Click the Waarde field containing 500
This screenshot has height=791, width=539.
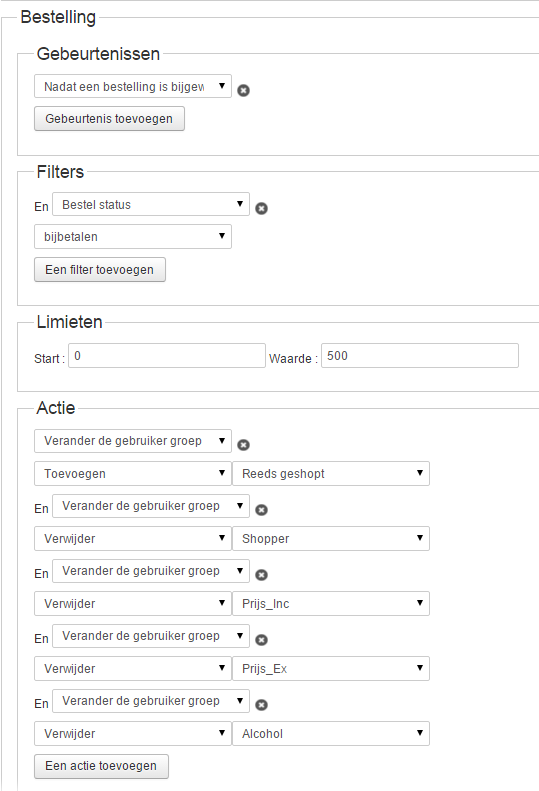coord(420,356)
